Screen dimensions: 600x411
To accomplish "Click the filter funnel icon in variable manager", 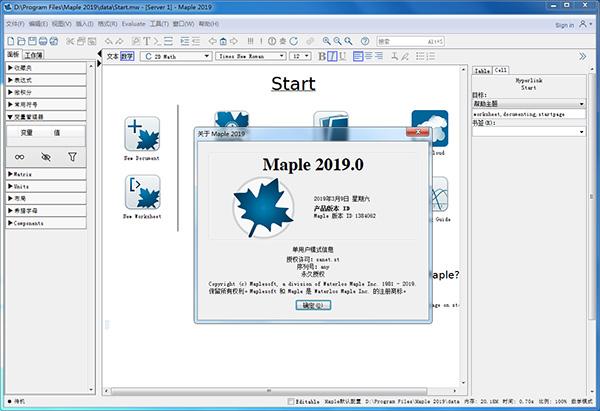I will coord(72,157).
